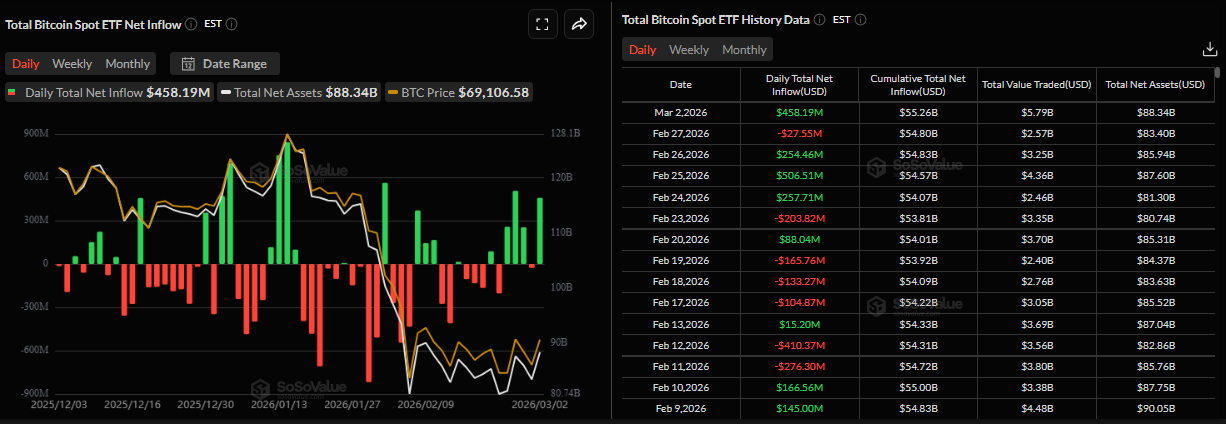Image resolution: width=1226 pixels, height=424 pixels.
Task: Switch chart to Monthly view
Action: (127, 64)
